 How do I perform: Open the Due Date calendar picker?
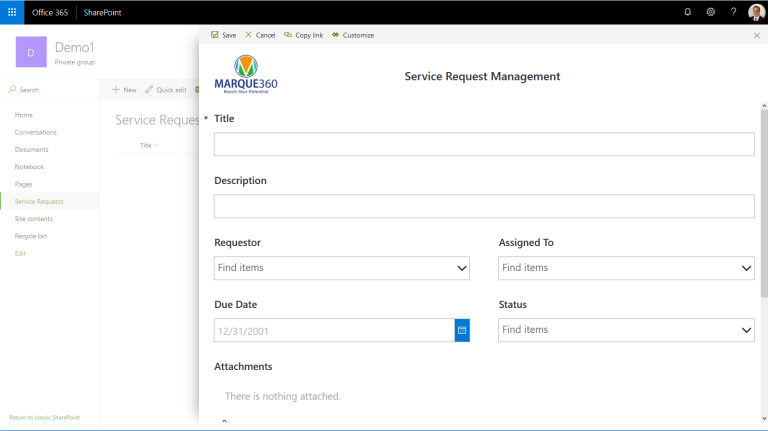click(462, 330)
